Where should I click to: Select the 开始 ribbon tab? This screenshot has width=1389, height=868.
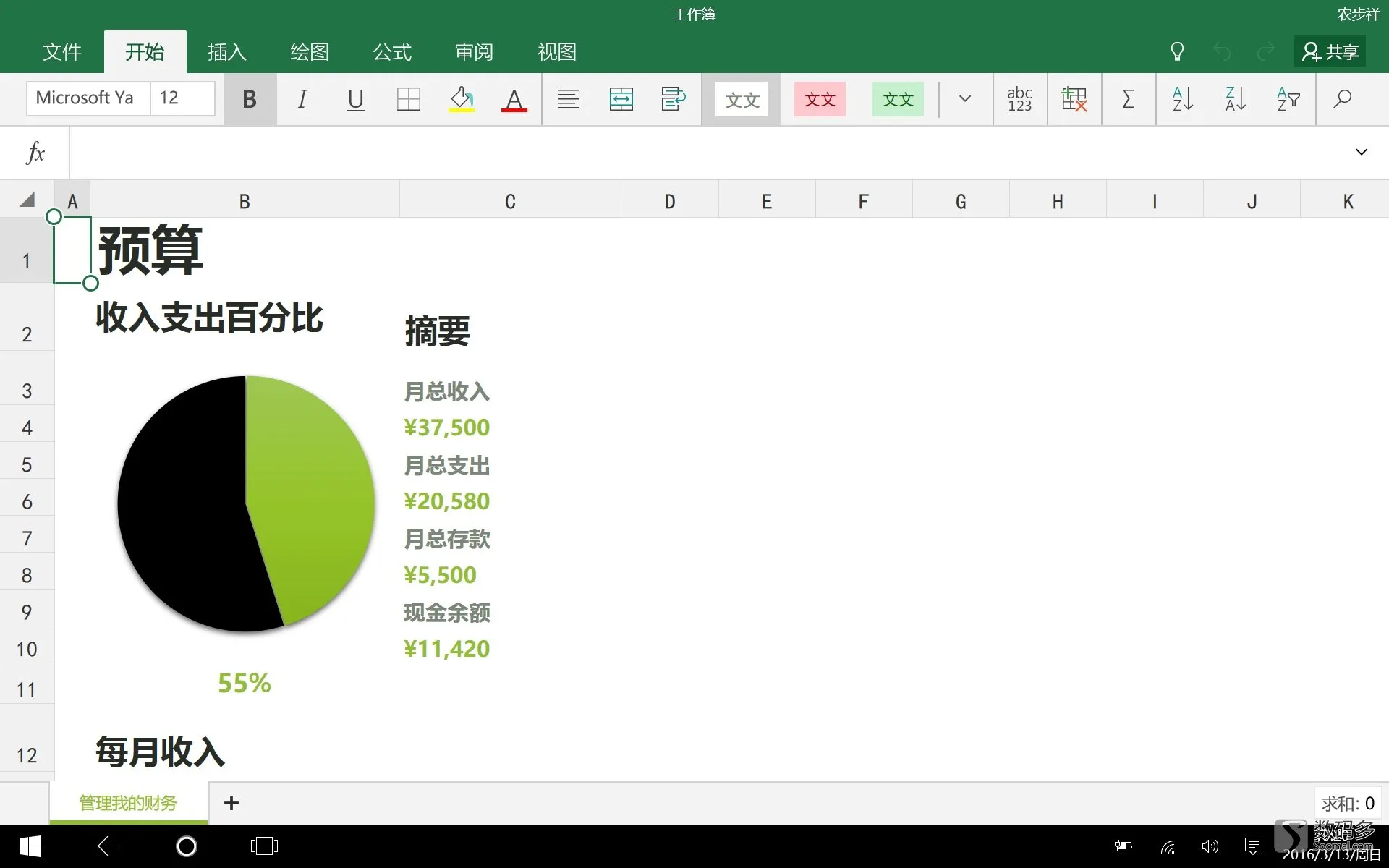(145, 52)
